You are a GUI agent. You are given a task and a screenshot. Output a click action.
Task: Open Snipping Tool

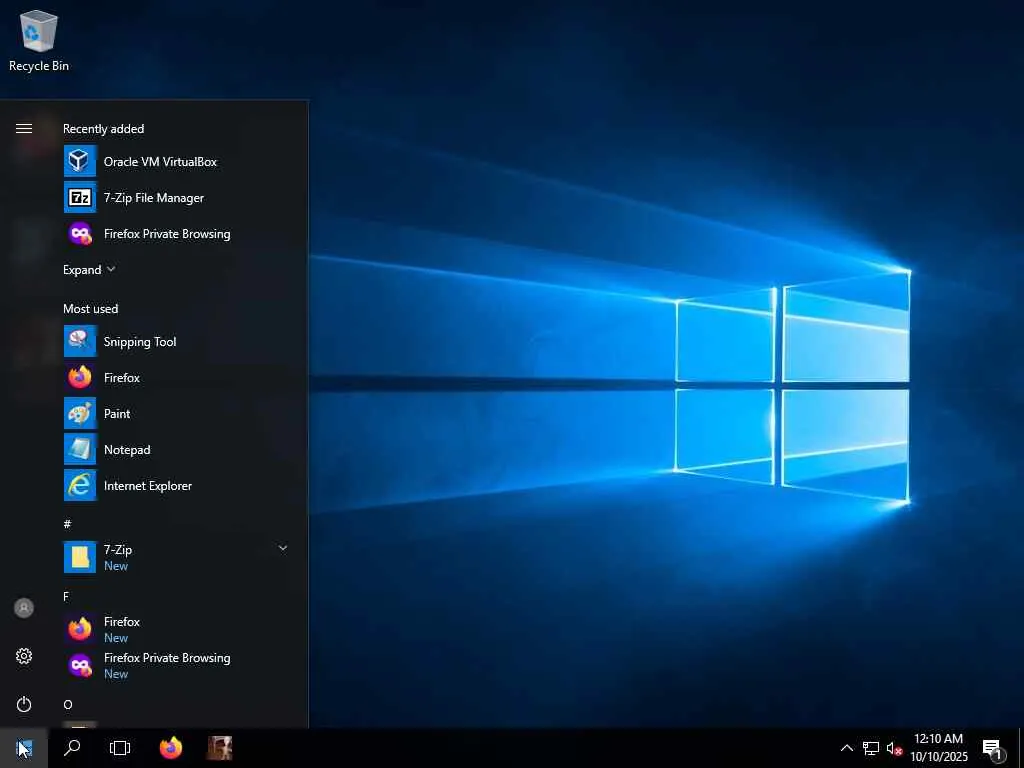(x=178, y=342)
